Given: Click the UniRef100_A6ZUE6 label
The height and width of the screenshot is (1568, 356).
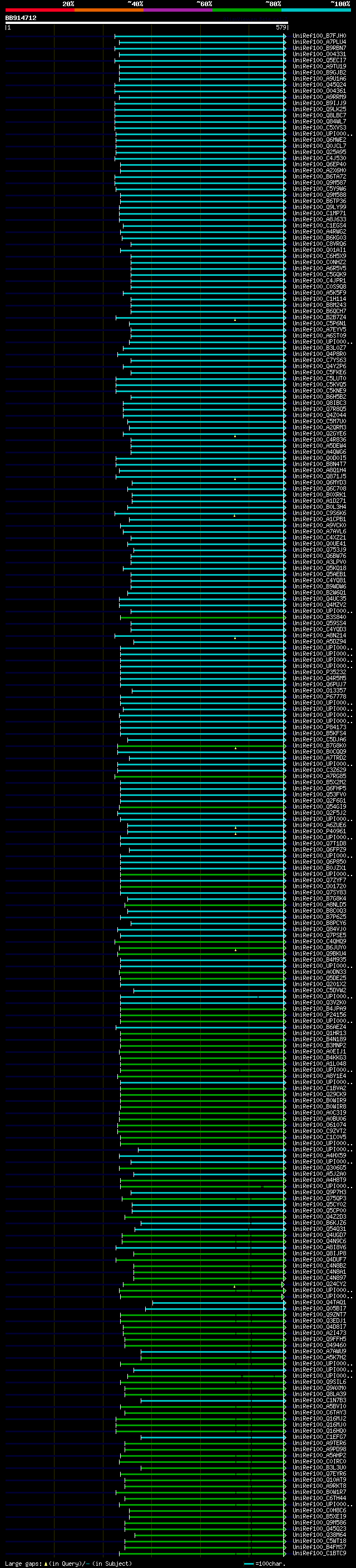Looking at the screenshot, I should (319, 825).
